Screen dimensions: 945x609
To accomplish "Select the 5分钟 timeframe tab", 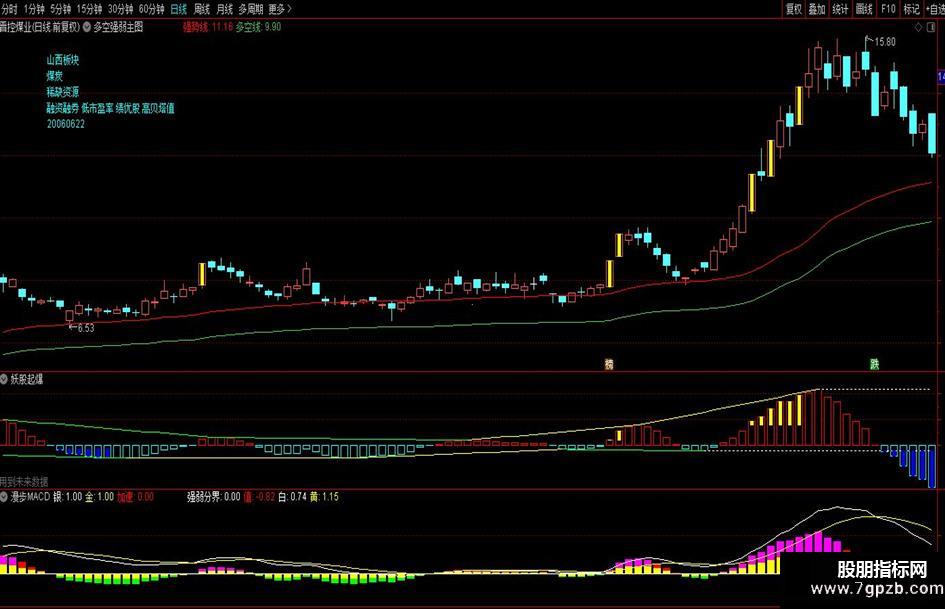I will pos(60,9).
